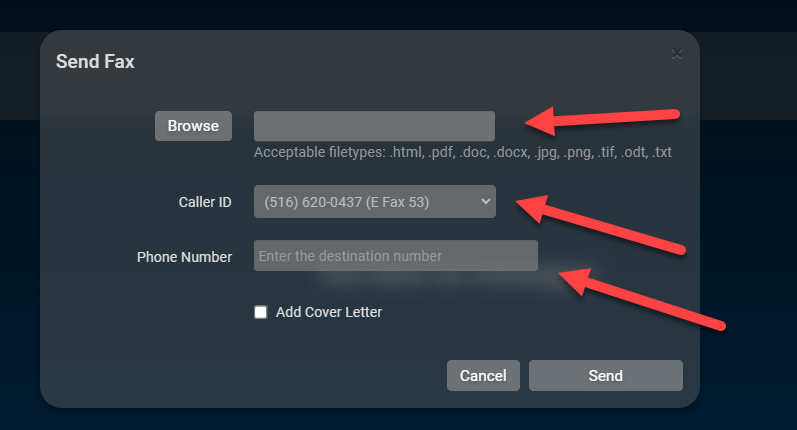Click the Cancel button

point(483,376)
